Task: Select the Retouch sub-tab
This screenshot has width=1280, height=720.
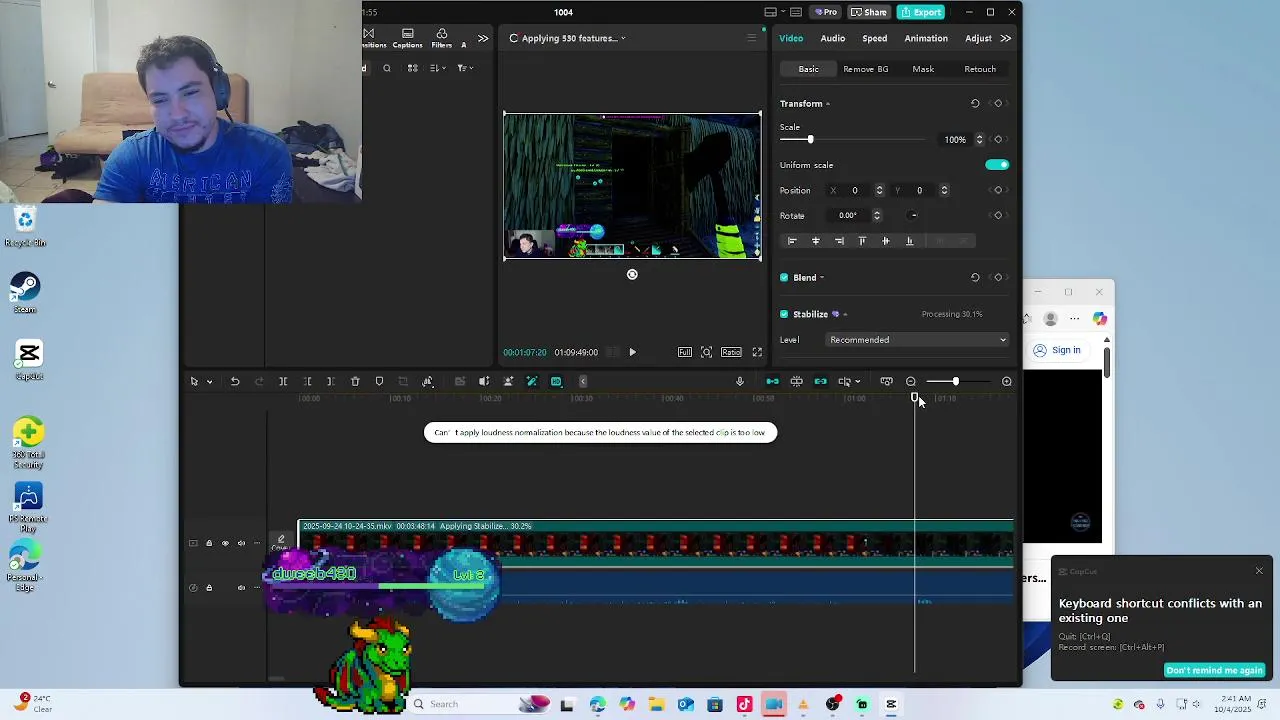Action: (980, 69)
